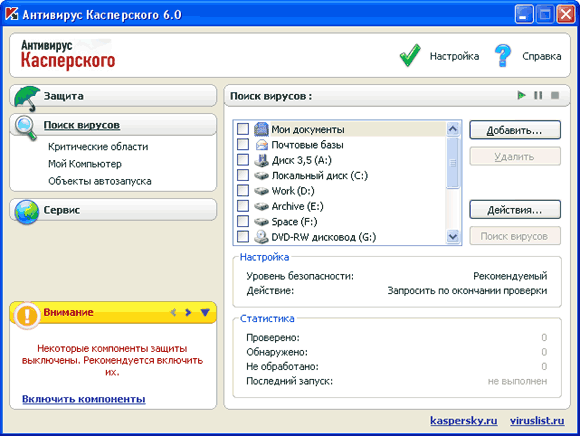
Task: Pause scan with the pause icon
Action: pos(538,95)
